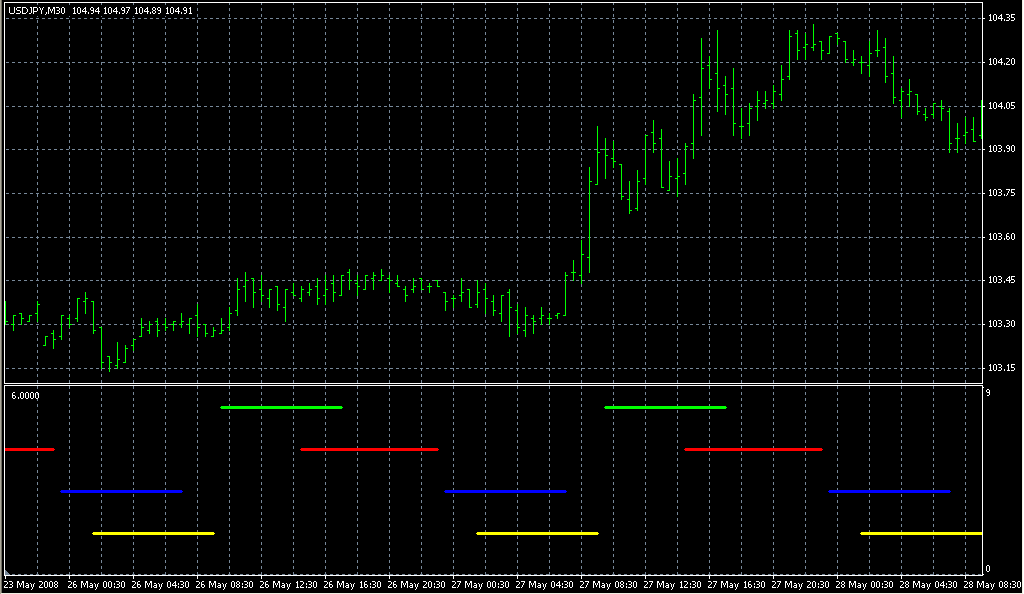Image resolution: width=1024 pixels, height=594 pixels.
Task: Click the 26 May 20:30 time label
Action: 416,585
